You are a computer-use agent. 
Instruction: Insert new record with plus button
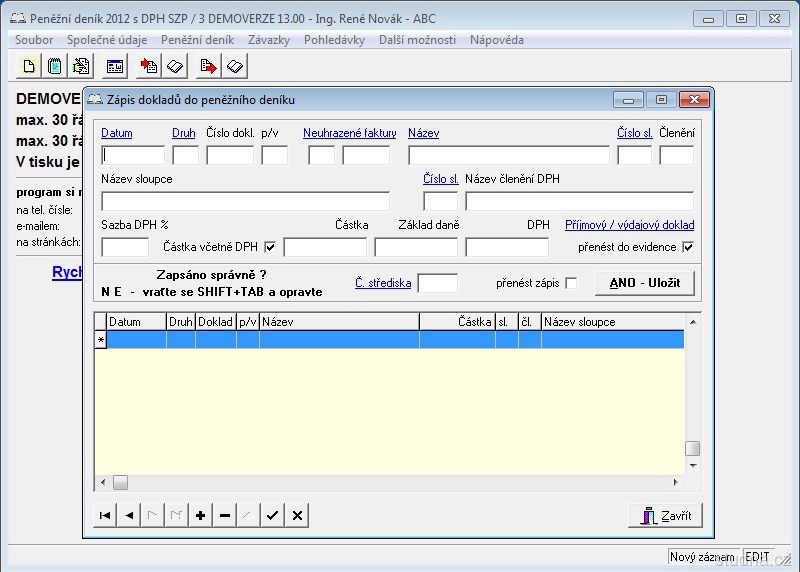pyautogui.click(x=201, y=515)
